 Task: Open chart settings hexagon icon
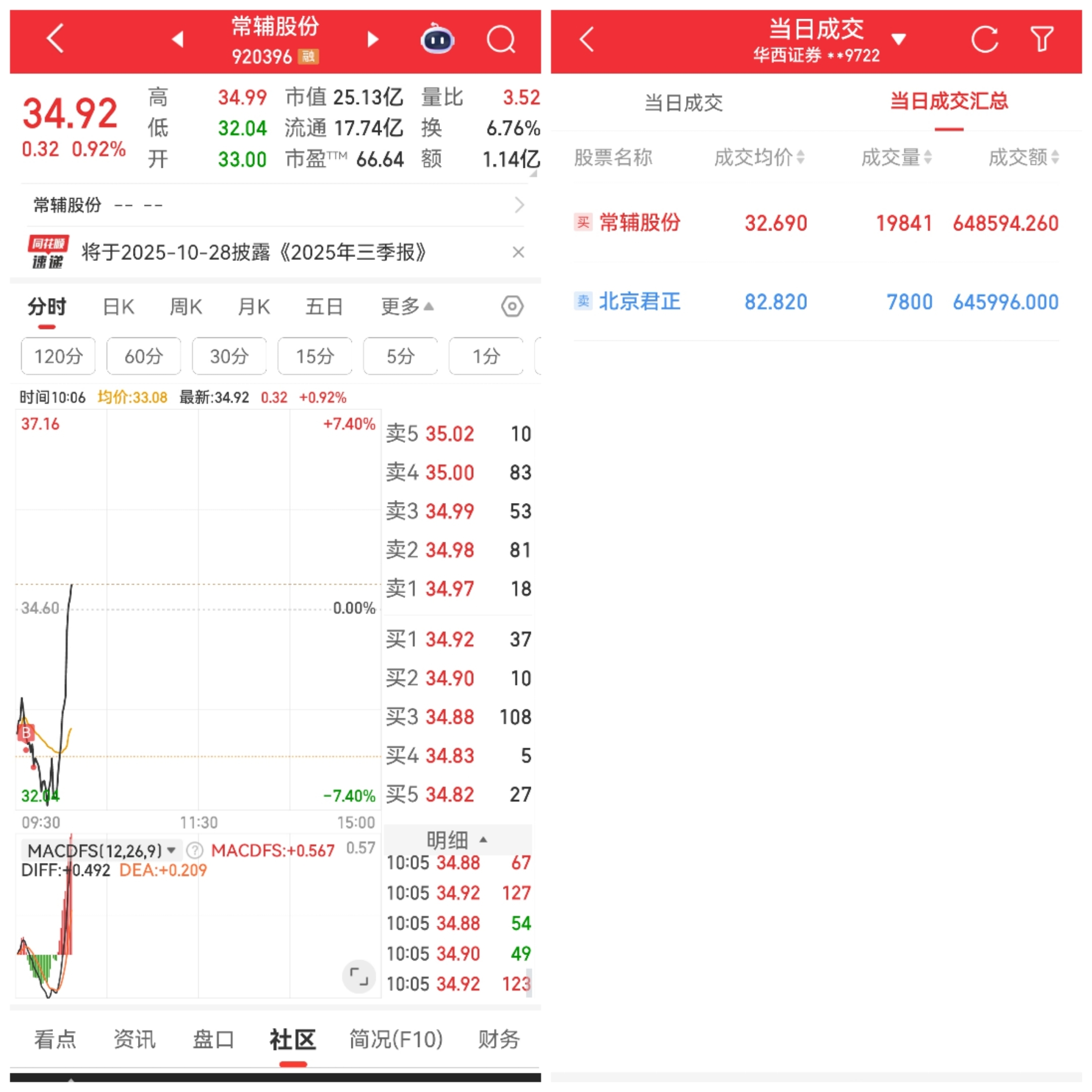coord(512,306)
